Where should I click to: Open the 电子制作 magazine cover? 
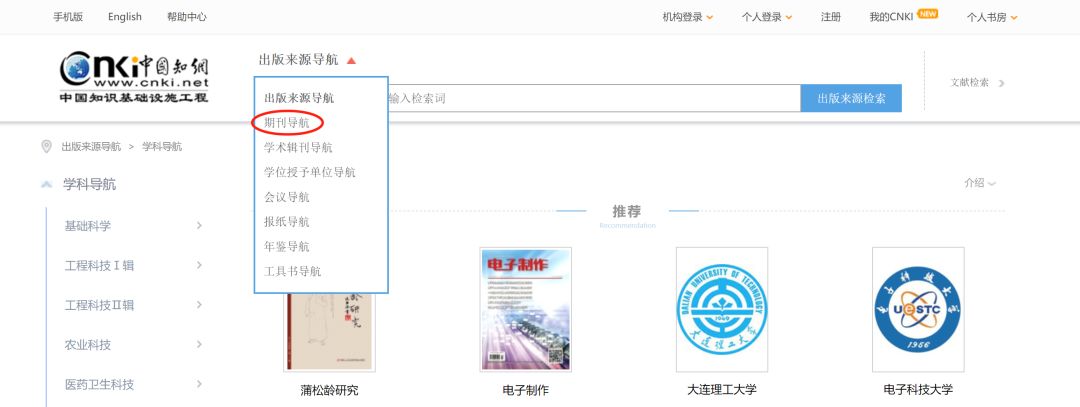526,310
